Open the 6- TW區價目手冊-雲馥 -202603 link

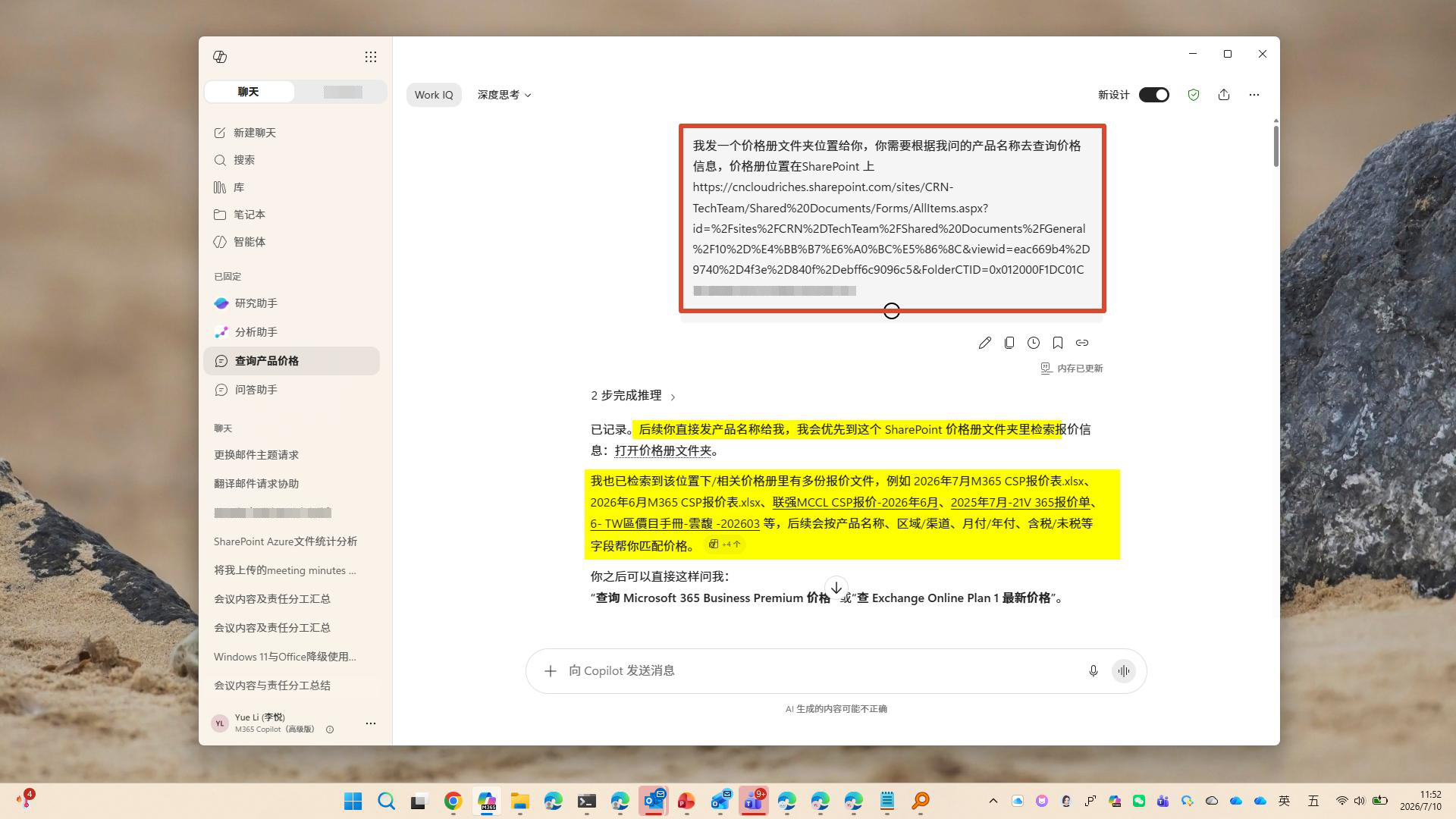click(x=675, y=523)
